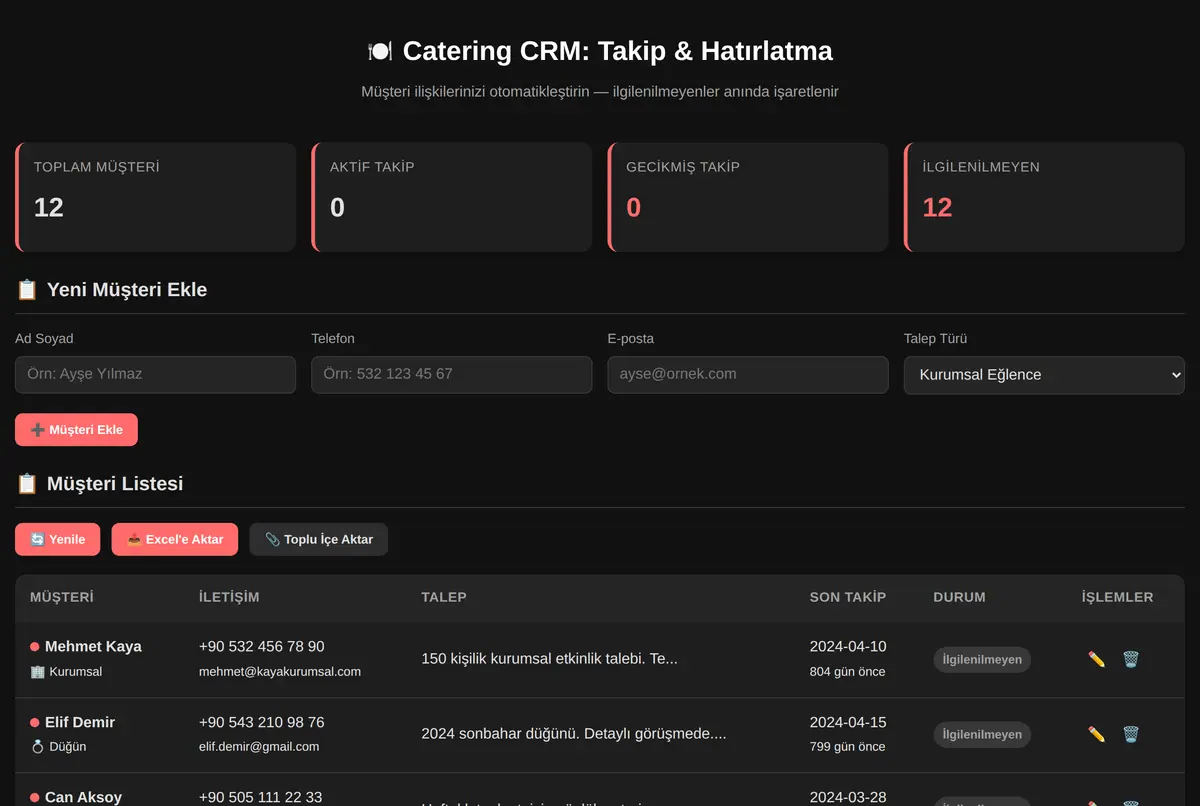Click the Müşteri Listesi heading

115,484
